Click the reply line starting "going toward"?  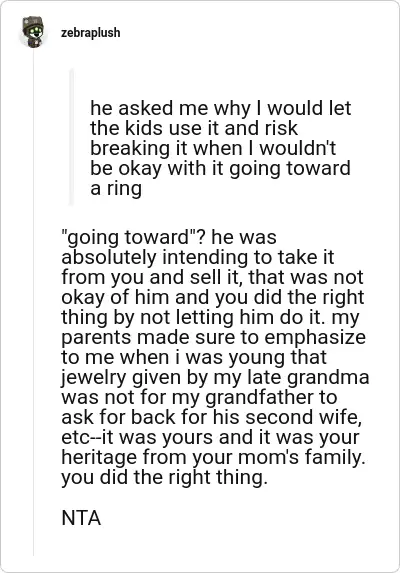[x=169, y=237]
